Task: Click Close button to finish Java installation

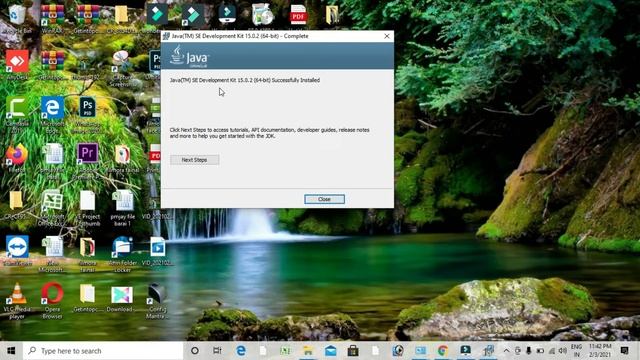Action: tap(324, 199)
